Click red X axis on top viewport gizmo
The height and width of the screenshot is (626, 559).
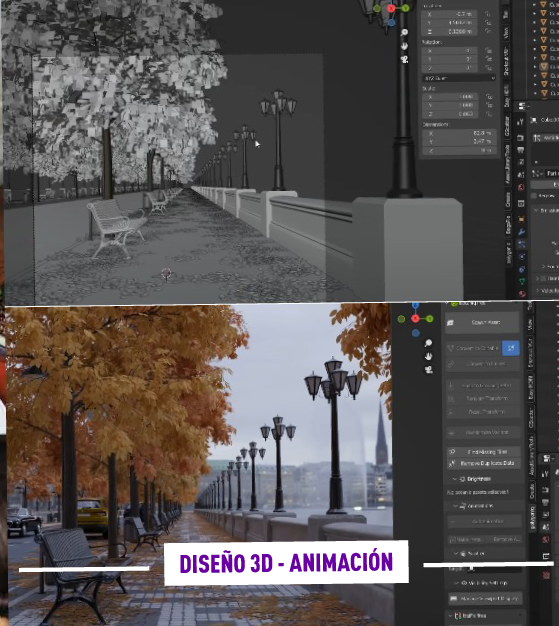pos(391,8)
